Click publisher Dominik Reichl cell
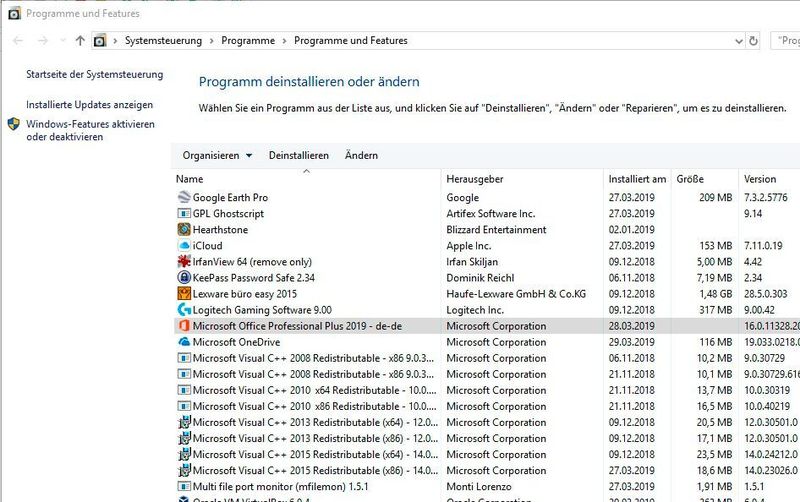This screenshot has height=502, width=800. pyautogui.click(x=480, y=278)
